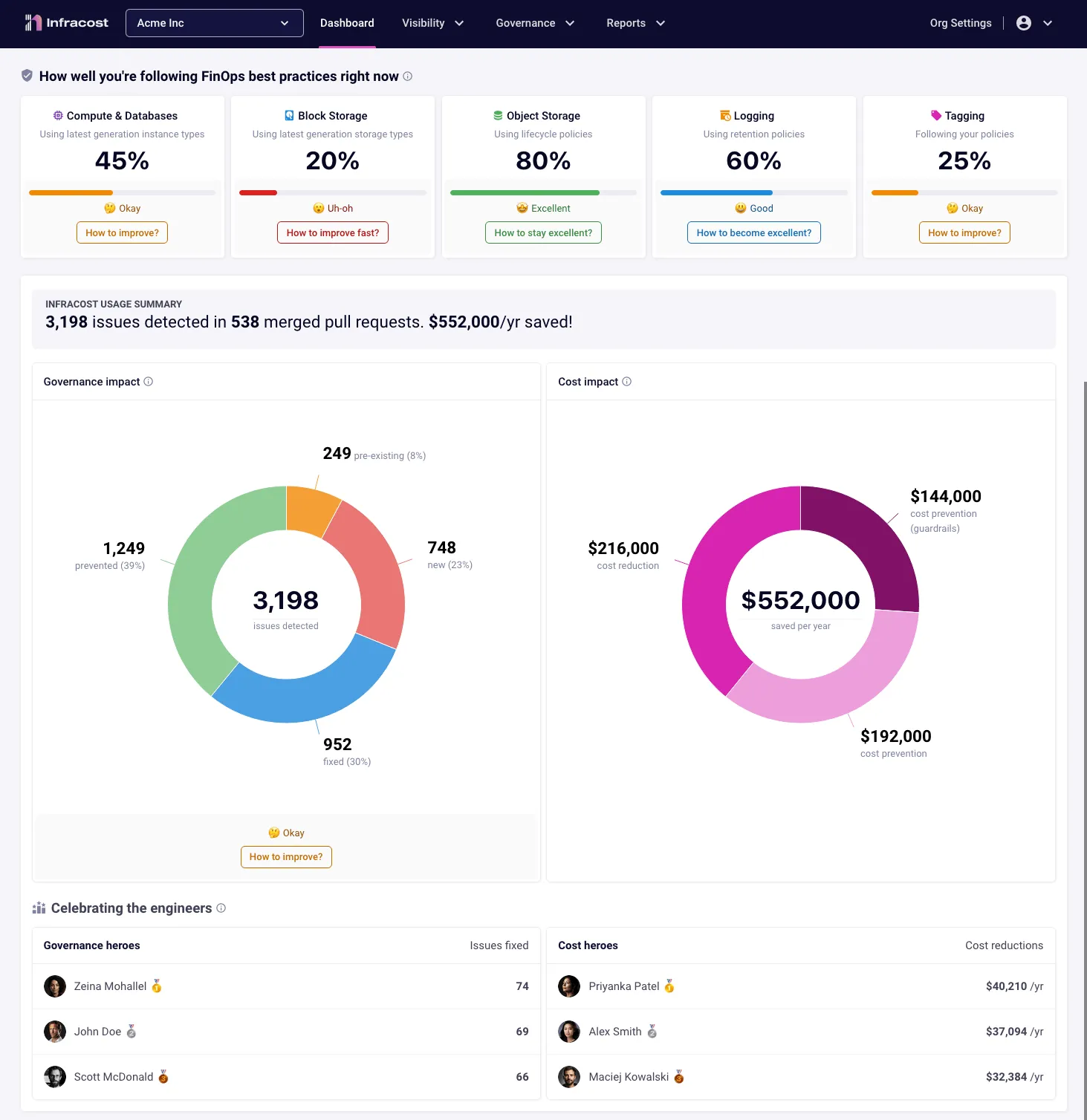Click the Compute & Databases card icon
Screen dimensions: 1087x1120
point(57,115)
